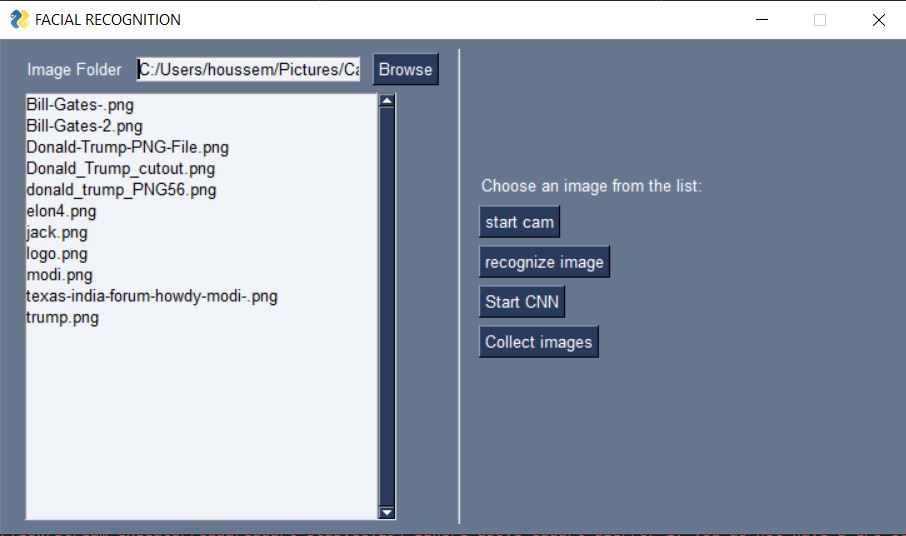Click the recognize image button
This screenshot has width=906, height=536.
544,262
